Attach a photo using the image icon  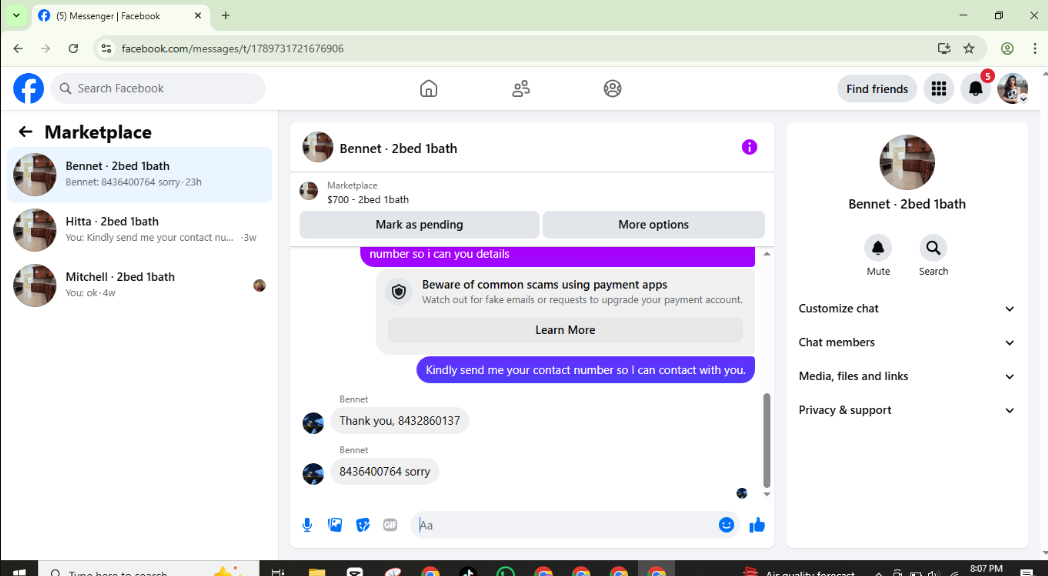click(x=335, y=525)
